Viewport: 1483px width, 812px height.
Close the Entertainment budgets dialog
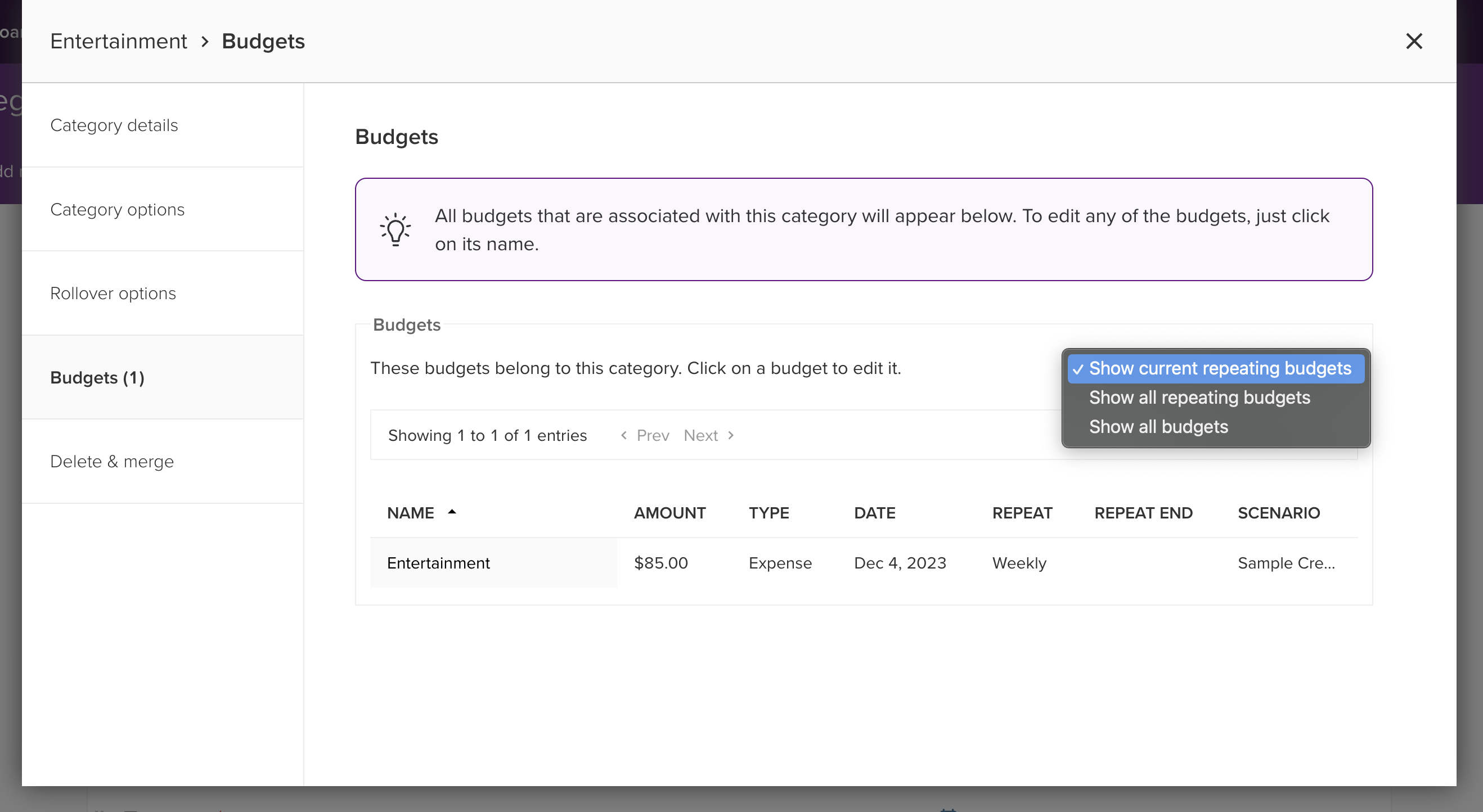click(x=1413, y=42)
